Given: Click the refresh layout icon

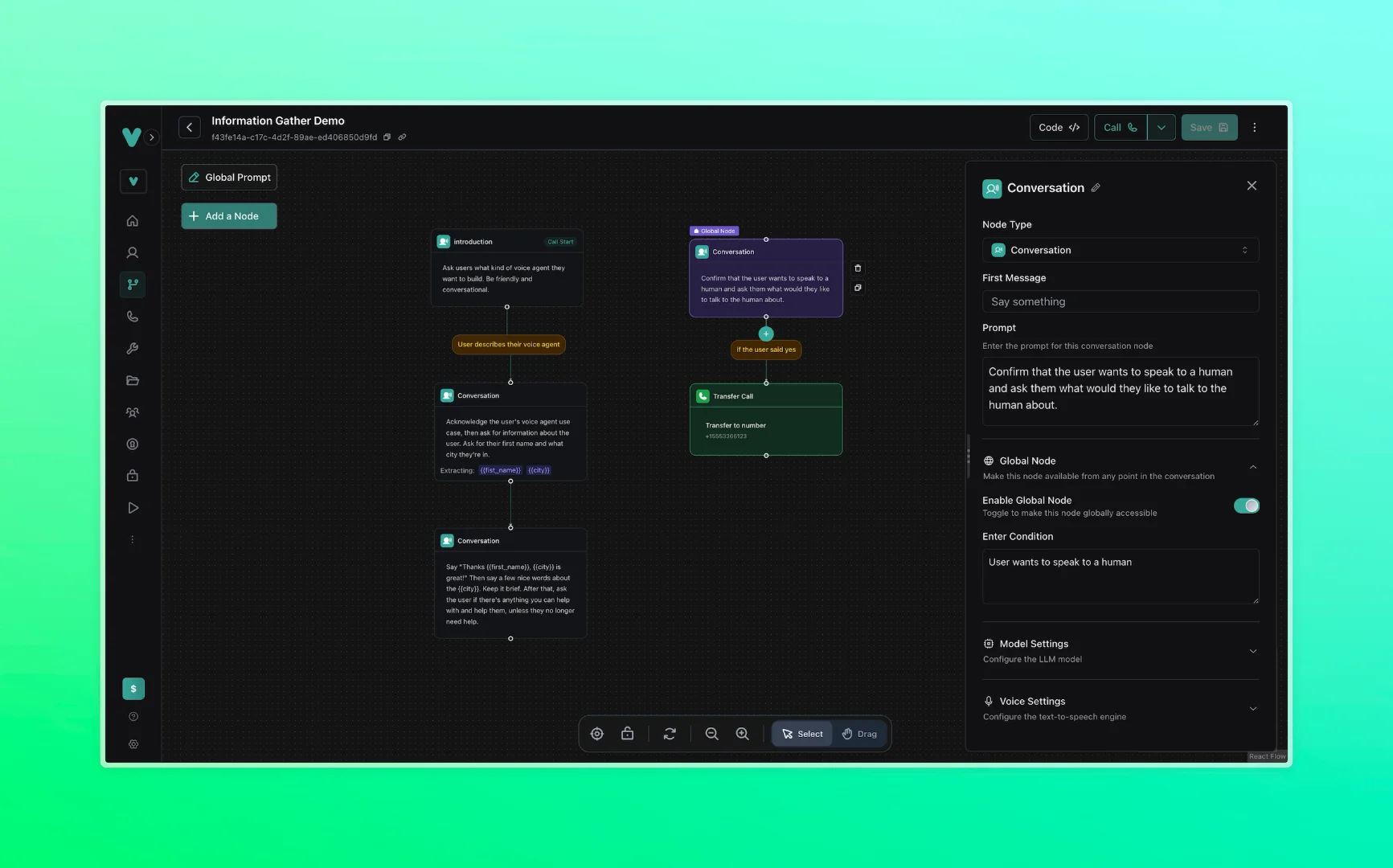Looking at the screenshot, I should (670, 734).
